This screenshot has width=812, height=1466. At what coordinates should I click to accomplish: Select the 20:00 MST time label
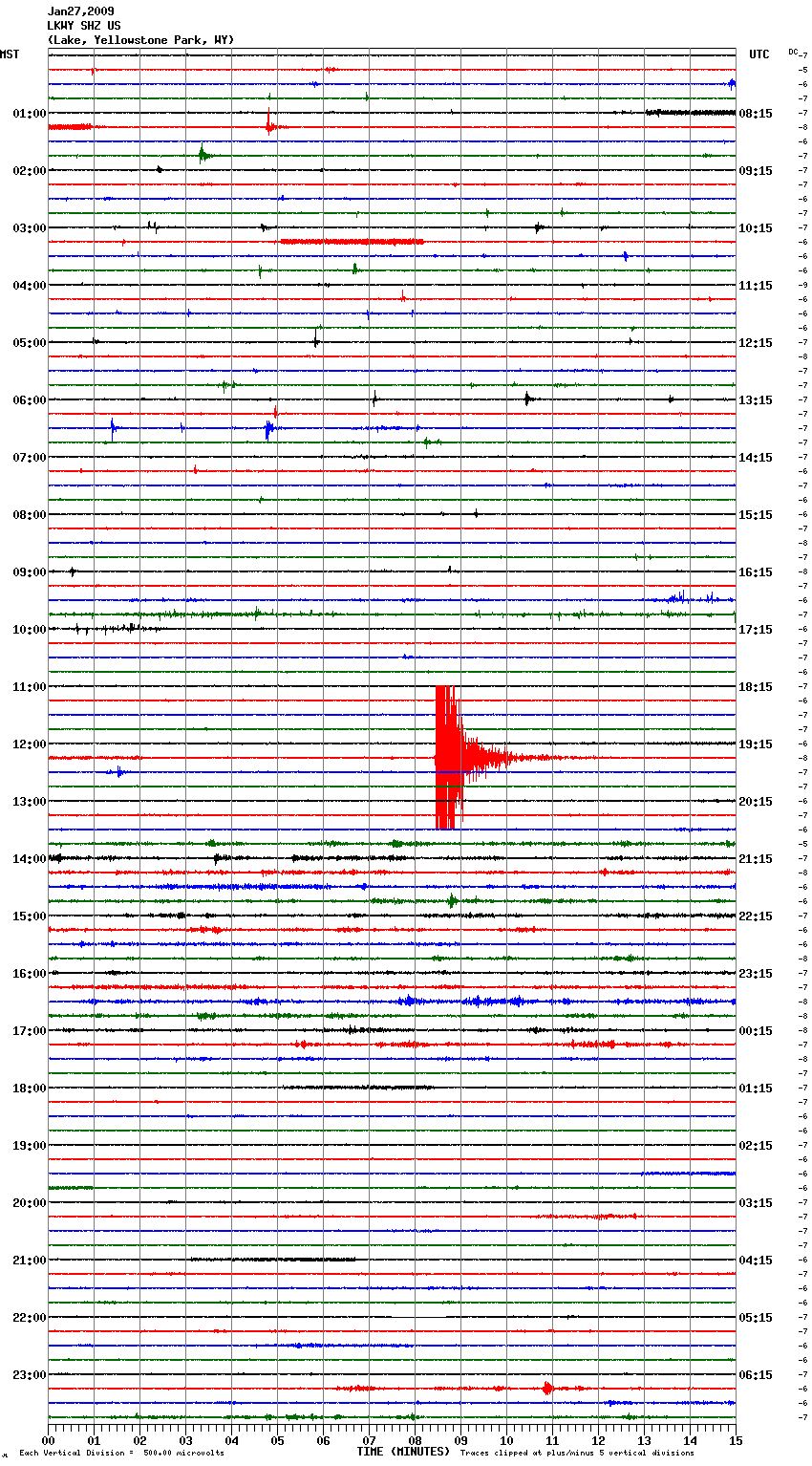coord(29,1203)
